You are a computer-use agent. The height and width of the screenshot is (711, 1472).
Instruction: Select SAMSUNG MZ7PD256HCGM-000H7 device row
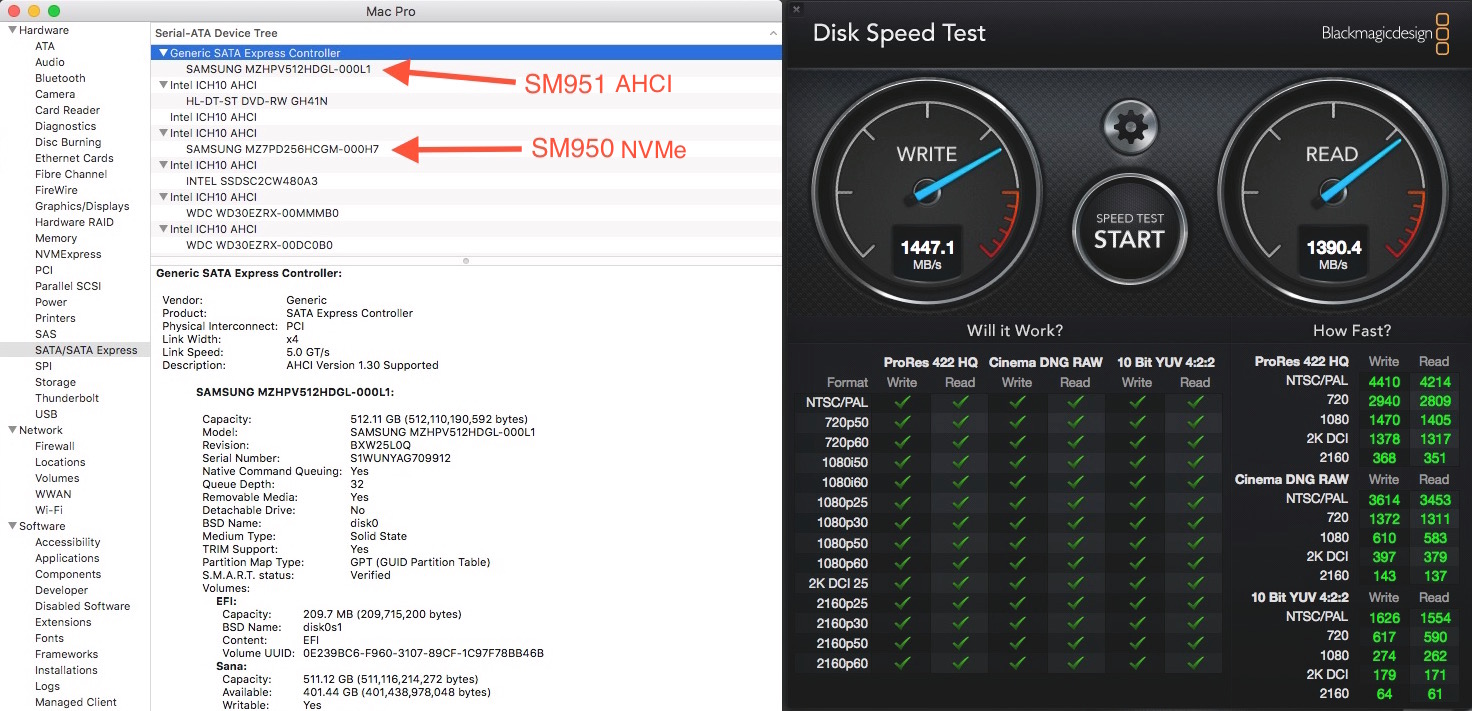pos(465,149)
